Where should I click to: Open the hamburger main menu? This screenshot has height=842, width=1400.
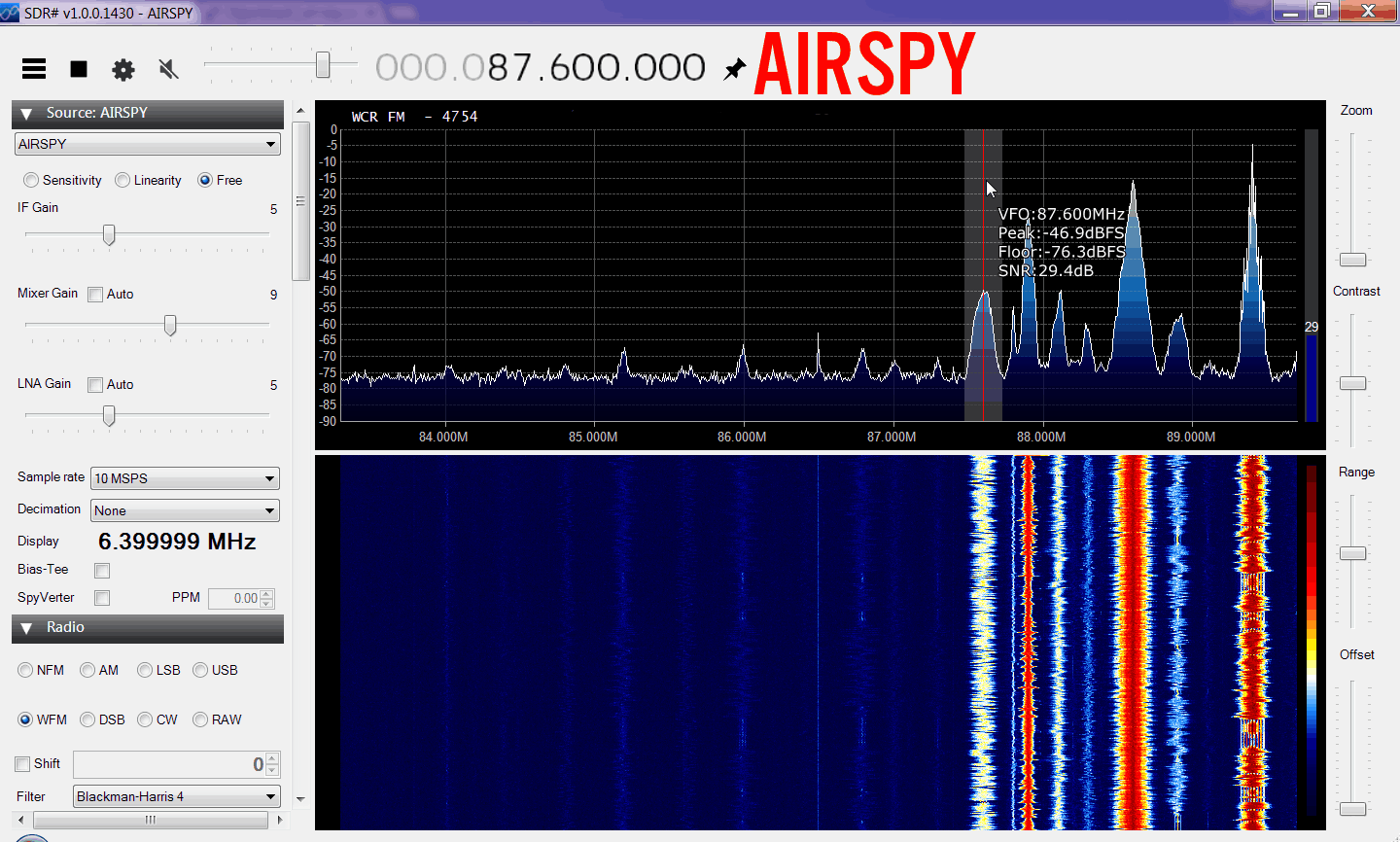(x=34, y=69)
